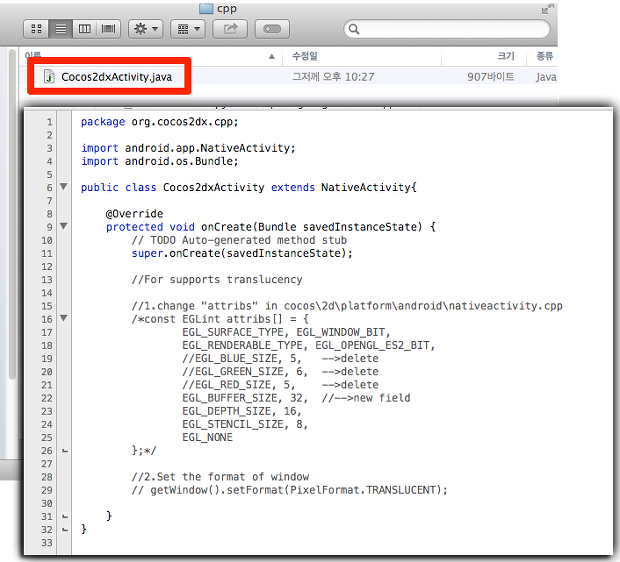Screen dimensions: 620x562
Task: Sort by the 수정일 column header
Action: click(x=305, y=56)
